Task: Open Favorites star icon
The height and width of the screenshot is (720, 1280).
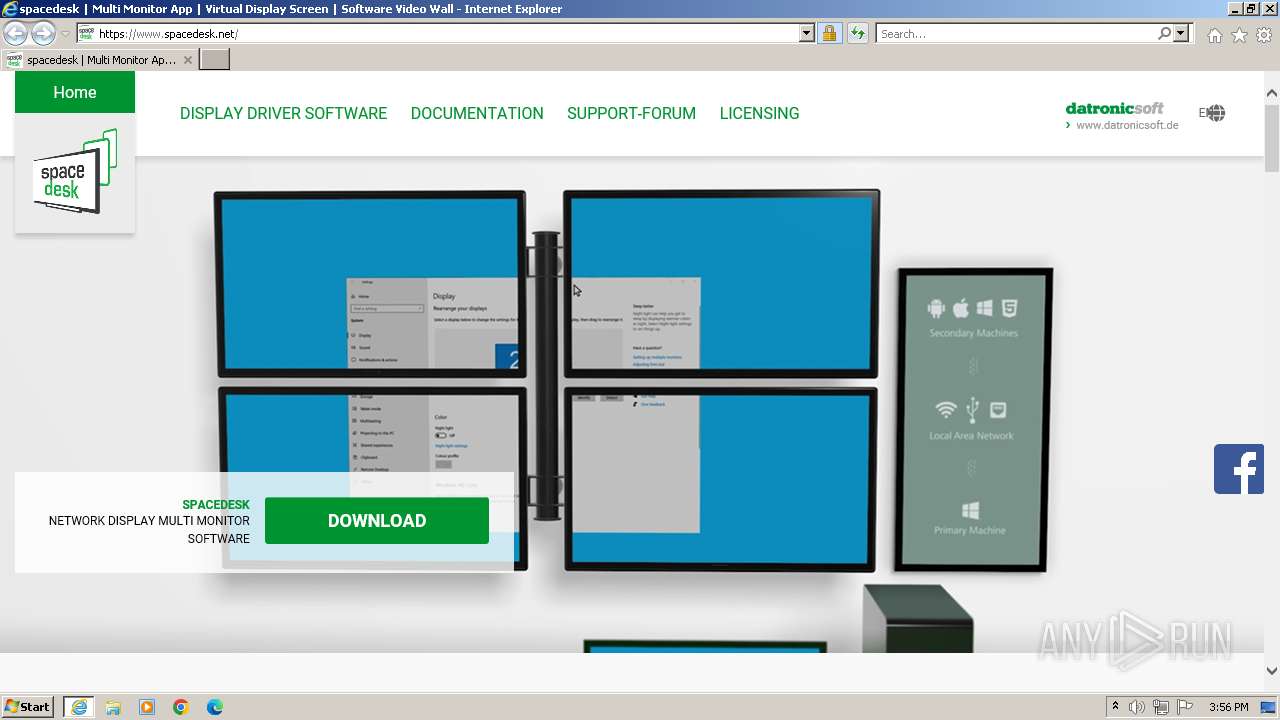Action: pyautogui.click(x=1239, y=35)
